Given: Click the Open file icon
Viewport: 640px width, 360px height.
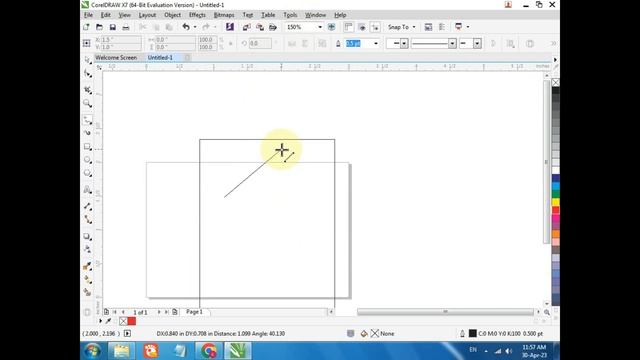Looking at the screenshot, I should coord(99,27).
